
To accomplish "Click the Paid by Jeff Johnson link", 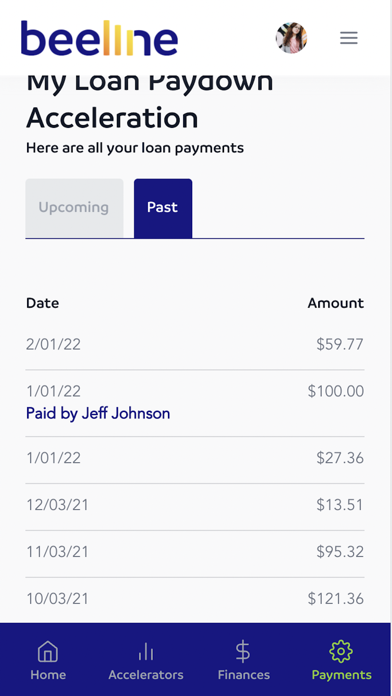I will click(98, 413).
